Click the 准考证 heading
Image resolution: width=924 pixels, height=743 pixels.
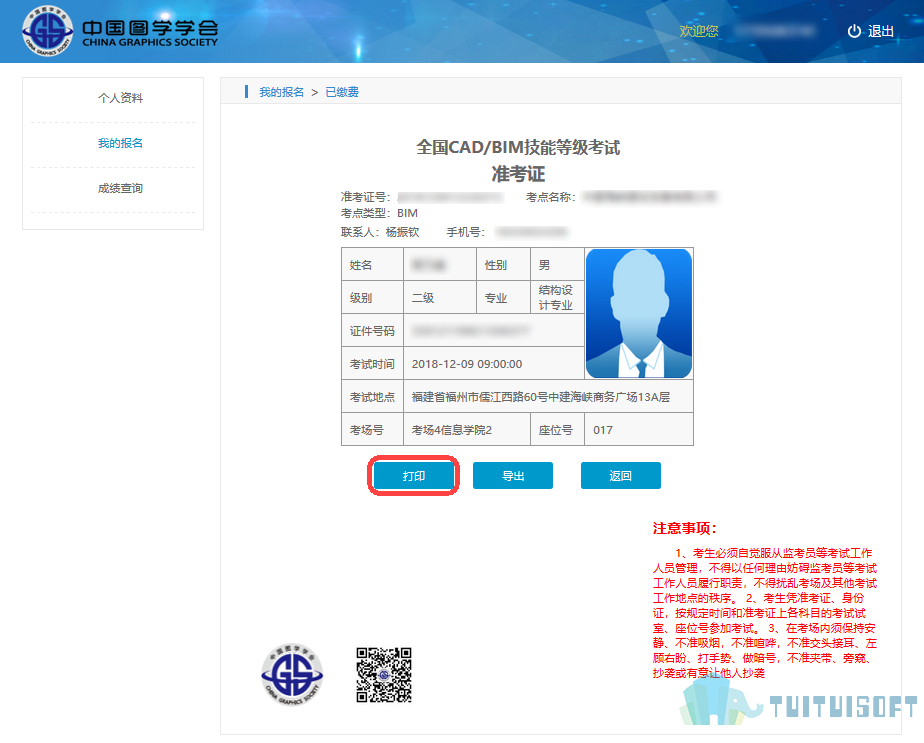coord(518,174)
